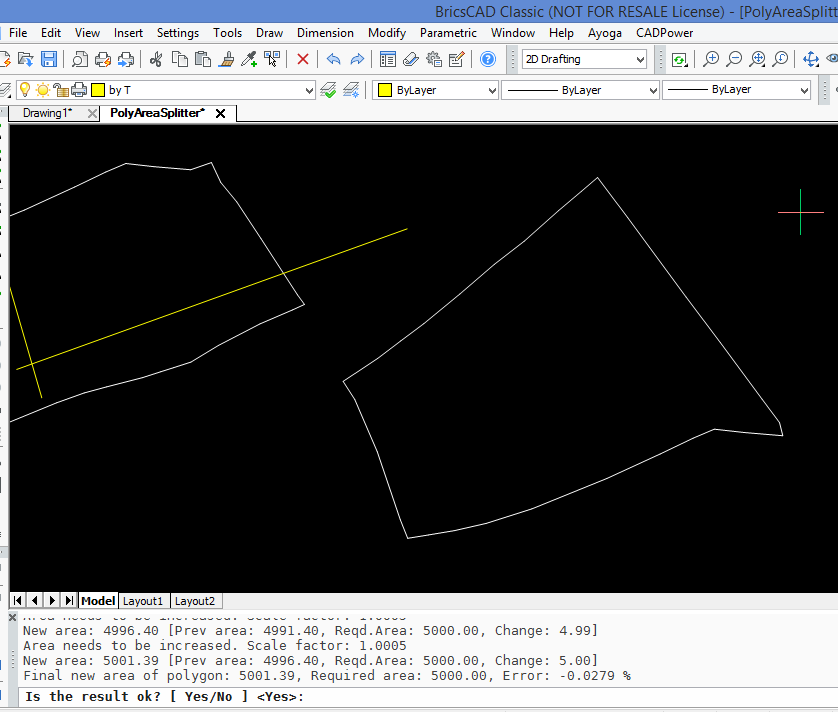
Task: Click the Match Properties paintbrush icon
Action: (227, 60)
